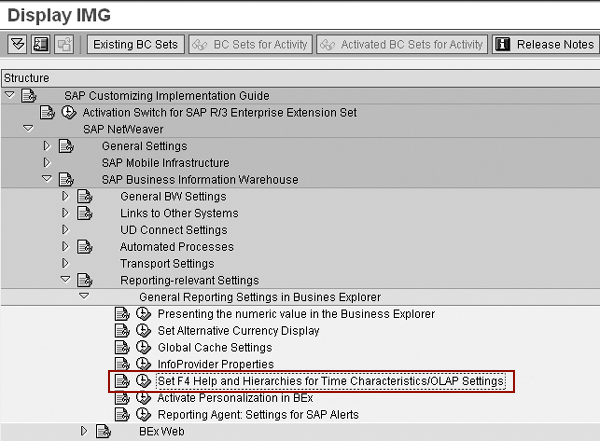
Task: Open documentation icon for Automated Processes
Action: tap(85, 247)
